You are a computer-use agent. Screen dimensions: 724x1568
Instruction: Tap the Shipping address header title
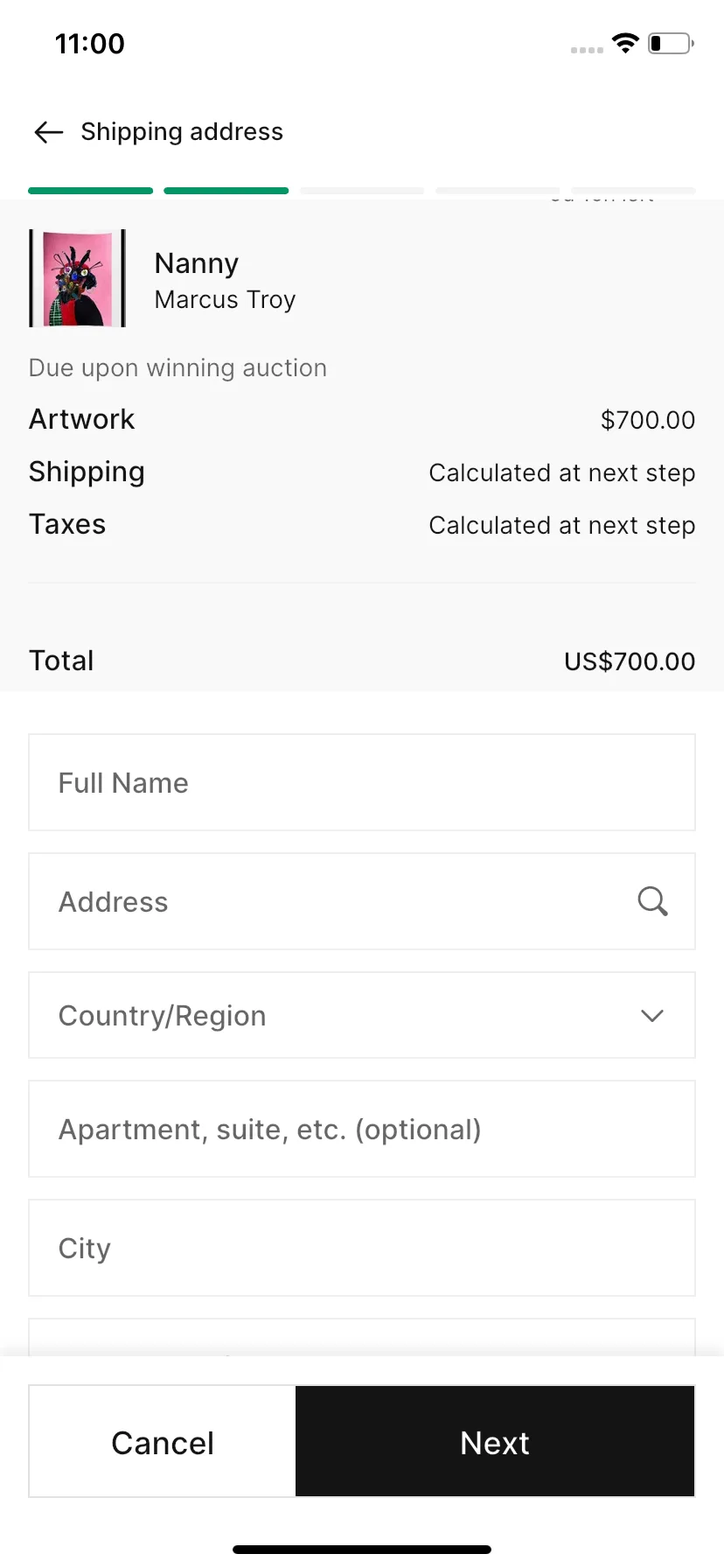(x=182, y=132)
